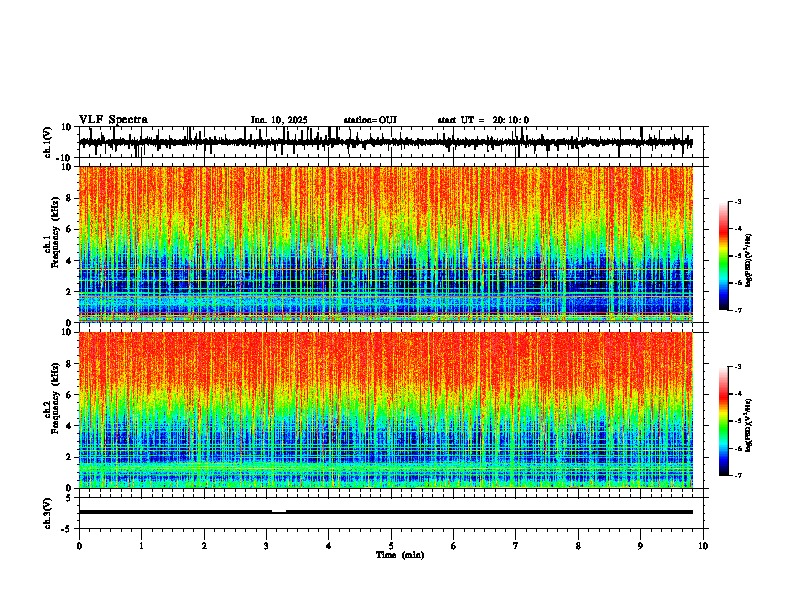Click the date text "Jan. 10, 2025"
Viewport: 792px width, 612px height.
pyautogui.click(x=279, y=120)
